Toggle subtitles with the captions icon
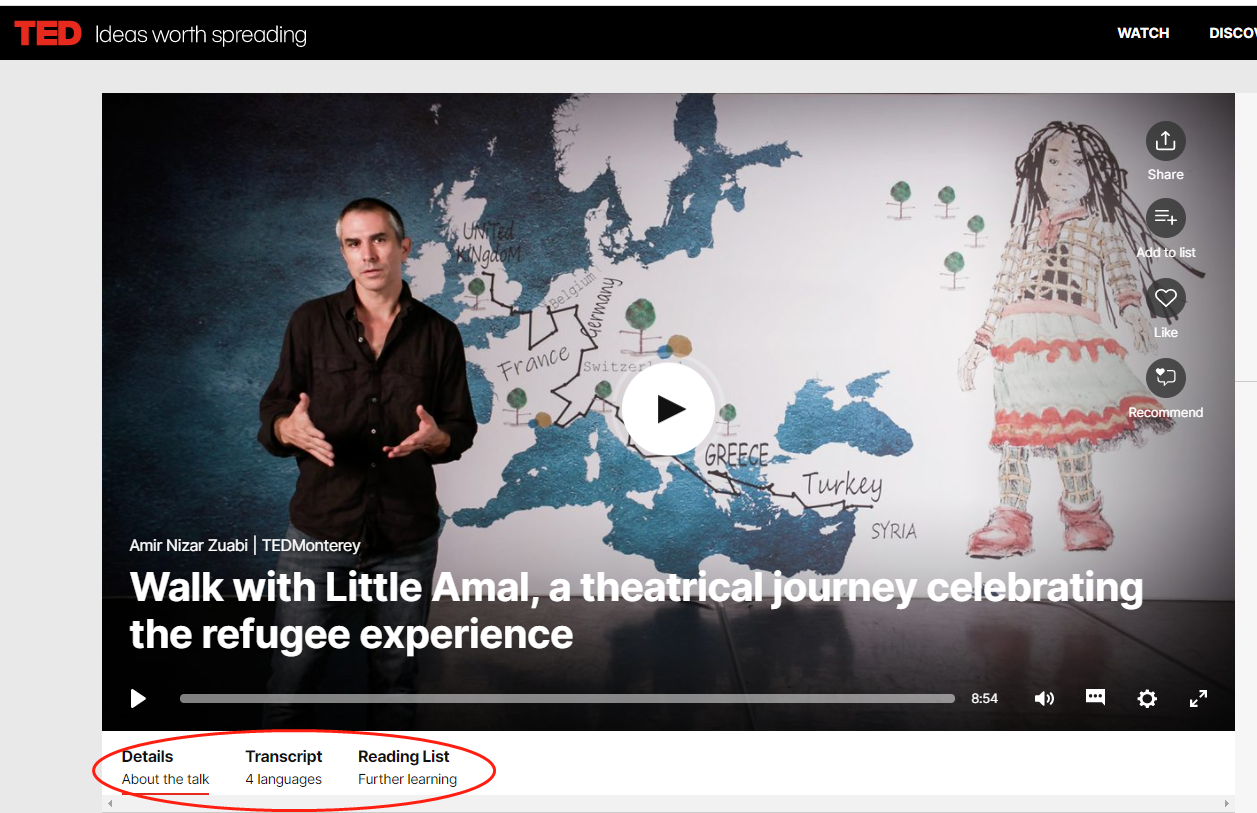 (x=1095, y=698)
